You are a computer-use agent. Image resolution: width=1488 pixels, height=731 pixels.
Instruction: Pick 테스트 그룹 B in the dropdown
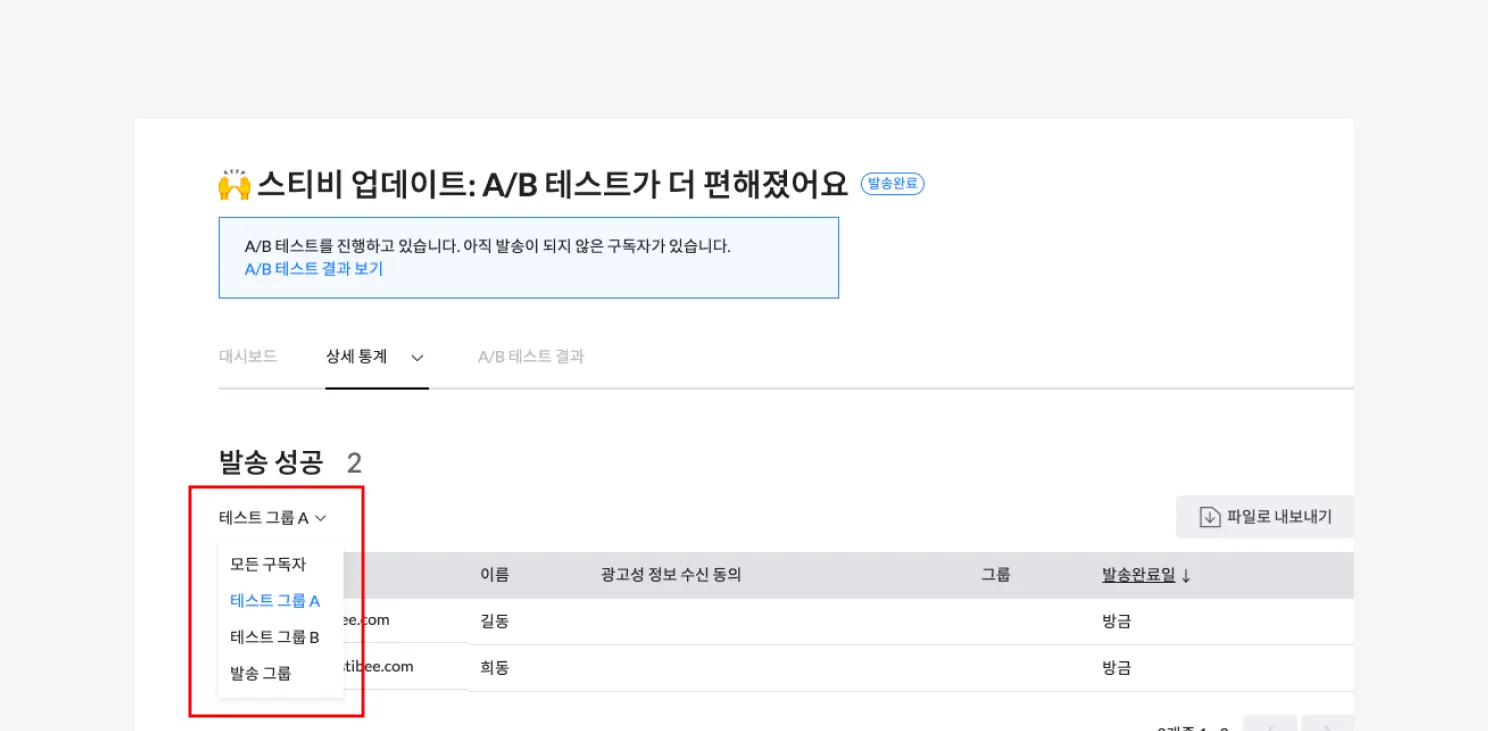(275, 637)
